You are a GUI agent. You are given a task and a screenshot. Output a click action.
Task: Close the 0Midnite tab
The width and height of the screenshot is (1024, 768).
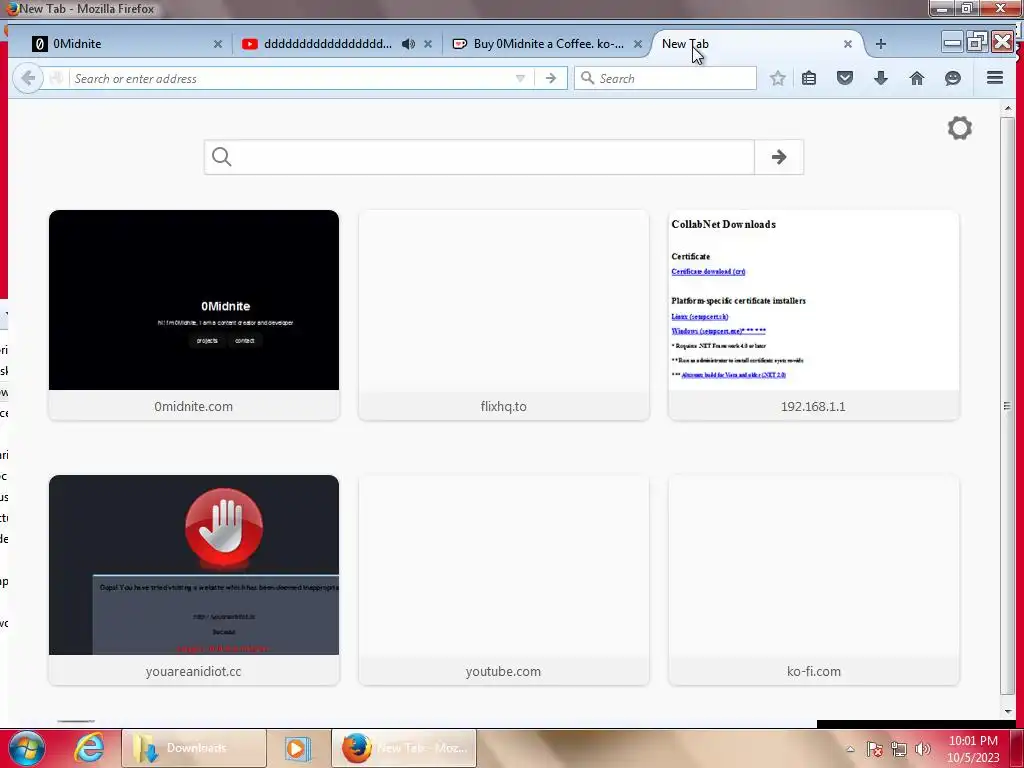(x=217, y=44)
